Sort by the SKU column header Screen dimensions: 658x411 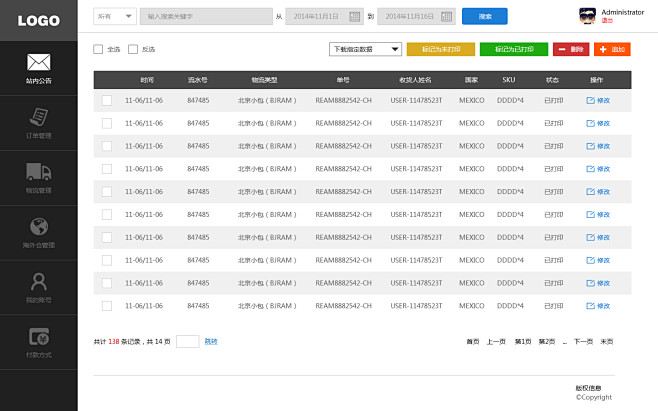pyautogui.click(x=509, y=80)
